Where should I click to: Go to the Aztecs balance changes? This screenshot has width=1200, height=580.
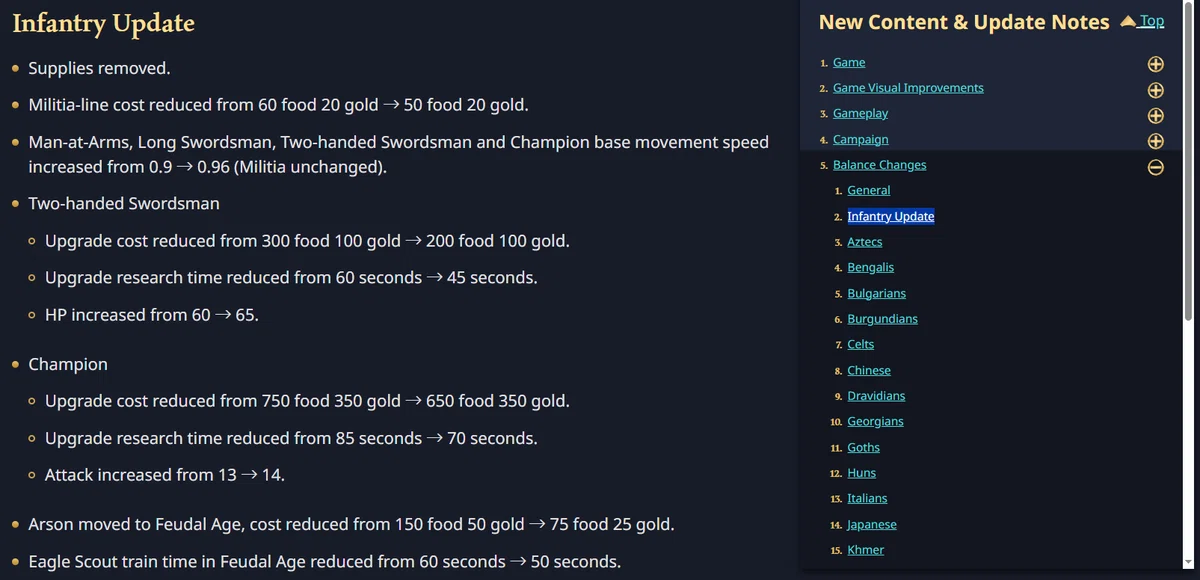tap(864, 242)
